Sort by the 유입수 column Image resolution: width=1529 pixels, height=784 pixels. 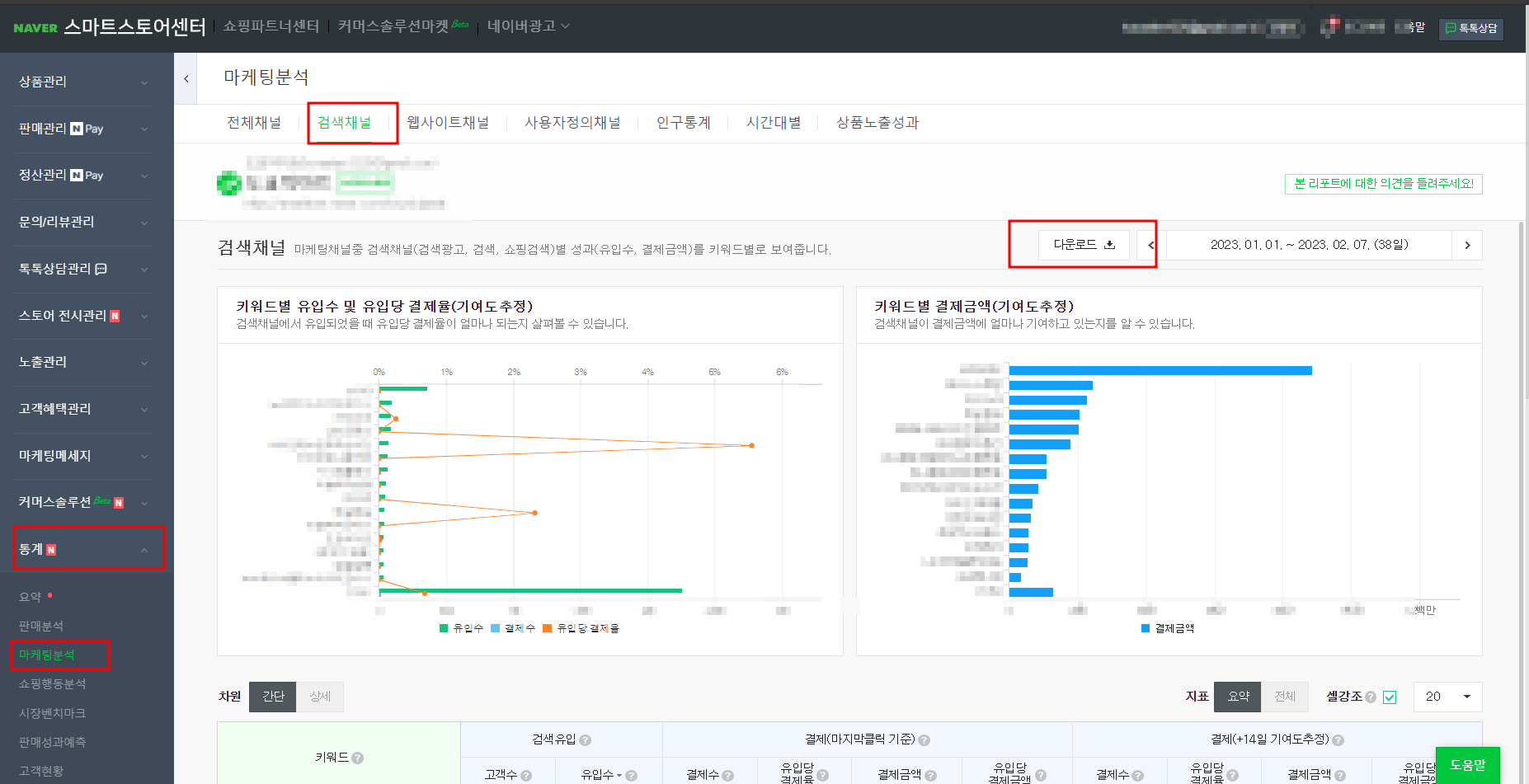[x=601, y=775]
